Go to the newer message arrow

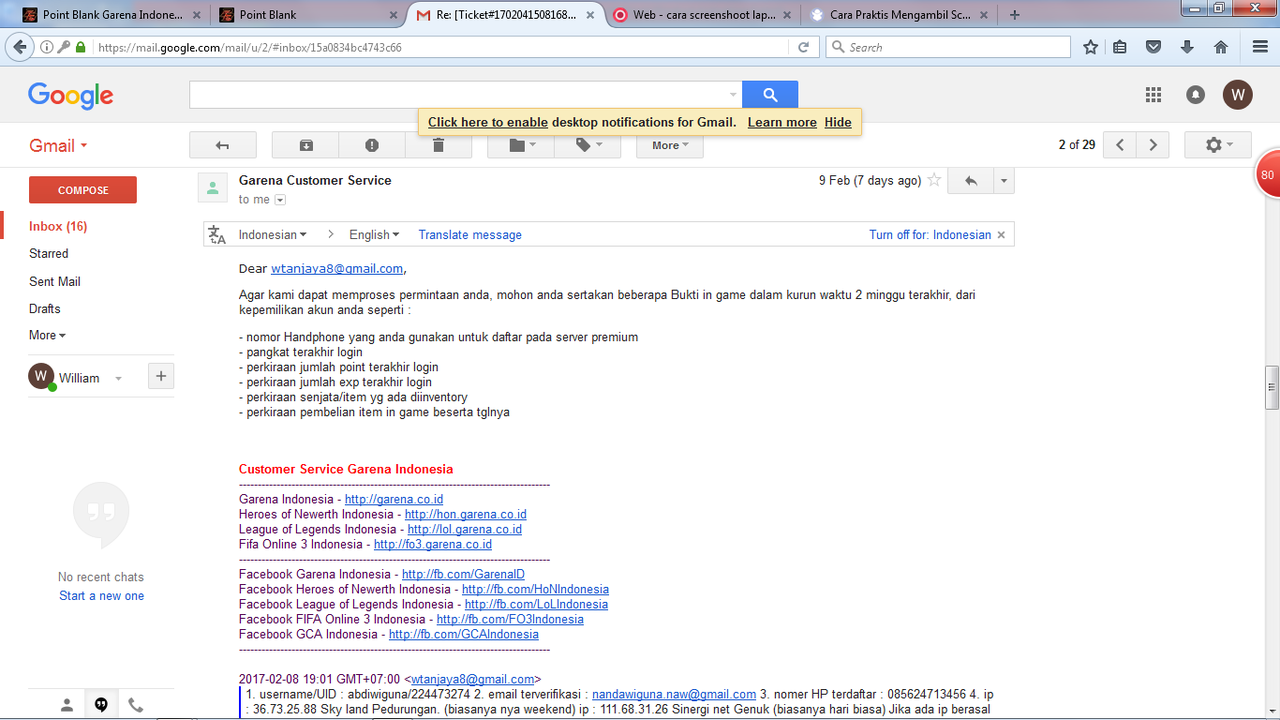[x=1120, y=145]
